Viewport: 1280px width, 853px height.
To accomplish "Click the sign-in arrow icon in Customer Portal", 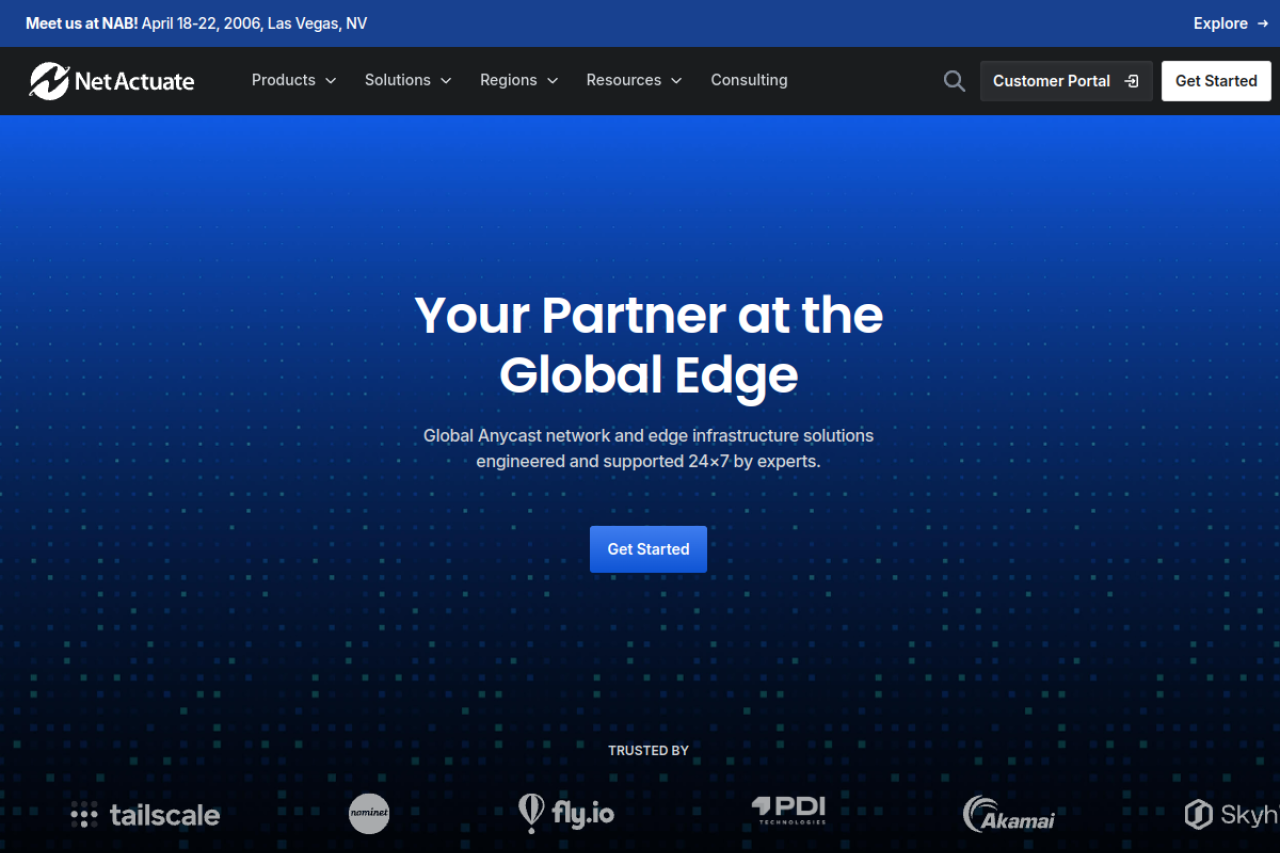I will click(x=1132, y=81).
